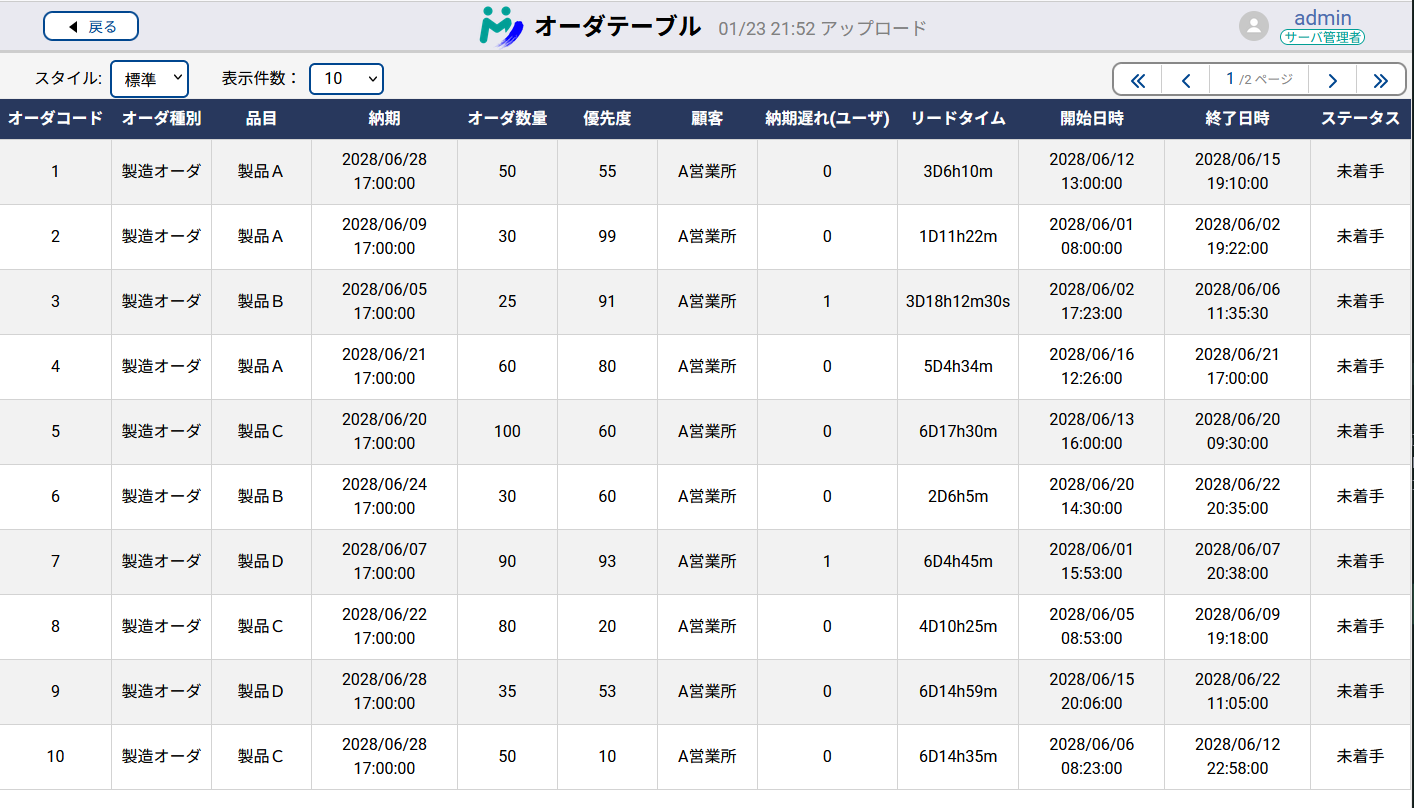Screen dimensions: 1414x808
Task: Jump to last page with double-chevron icon
Action: coord(1381,78)
